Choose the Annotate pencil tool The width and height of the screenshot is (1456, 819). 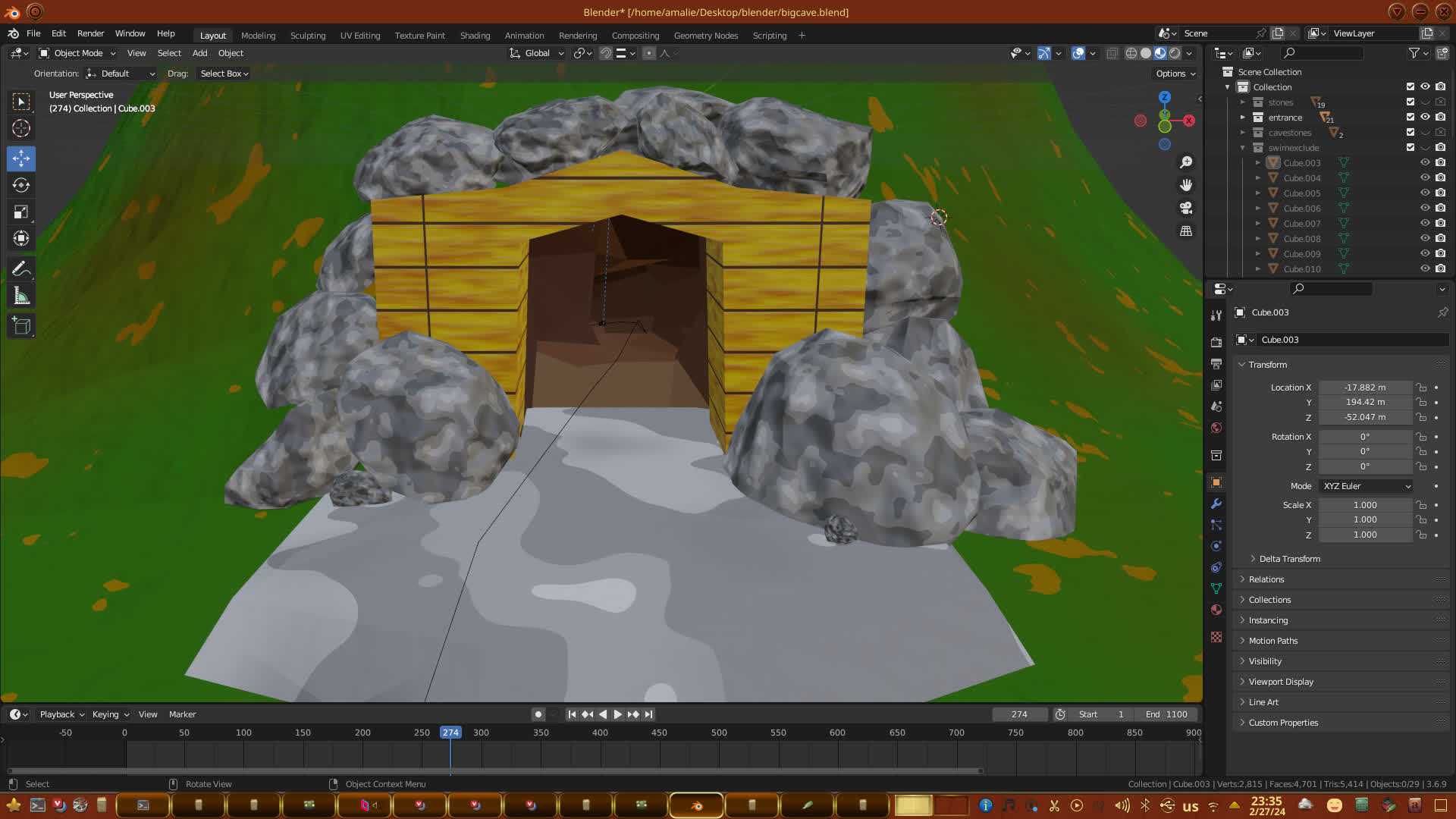(x=21, y=269)
